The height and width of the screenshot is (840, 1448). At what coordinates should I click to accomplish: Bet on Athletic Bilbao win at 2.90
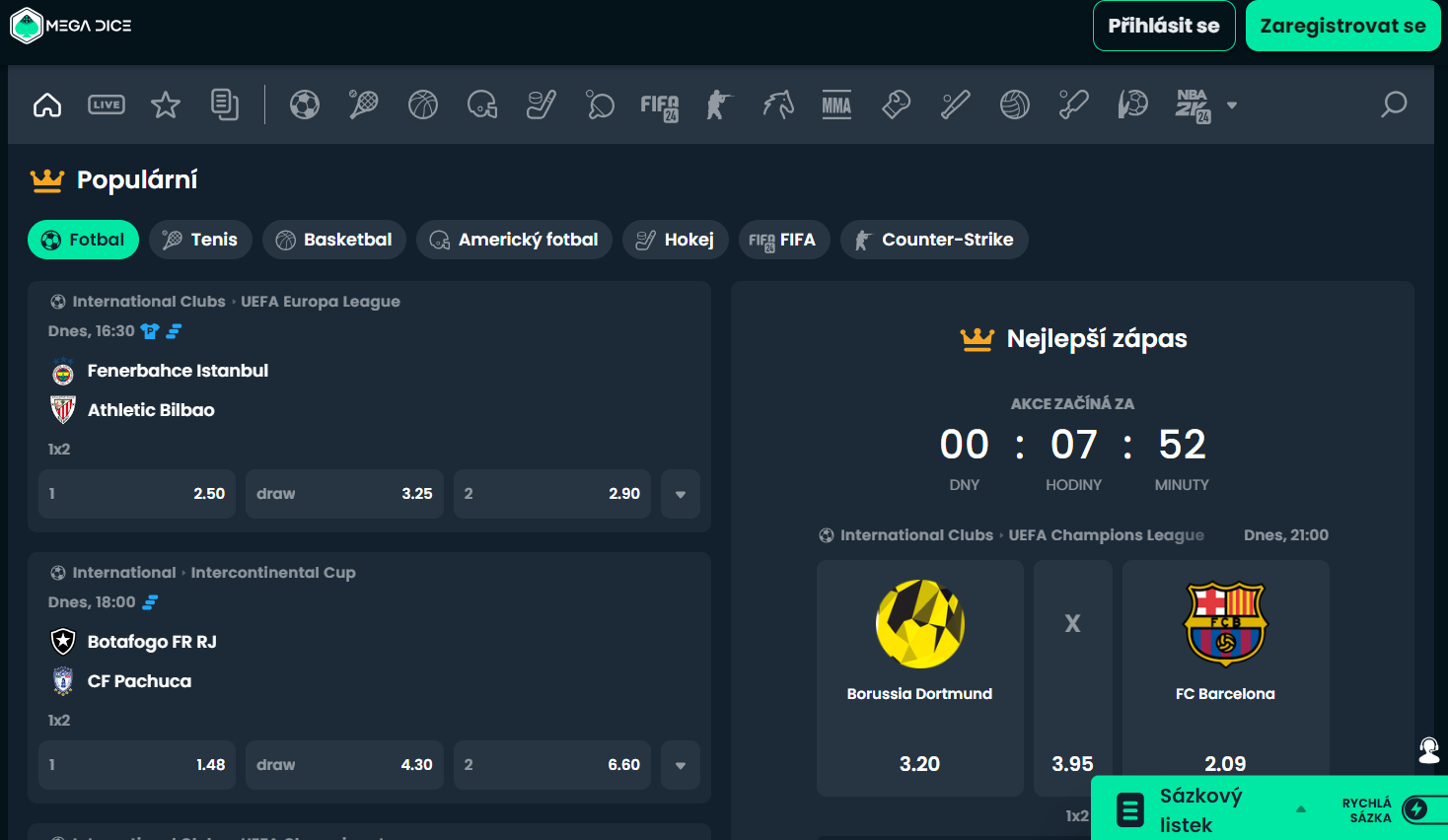pos(552,494)
